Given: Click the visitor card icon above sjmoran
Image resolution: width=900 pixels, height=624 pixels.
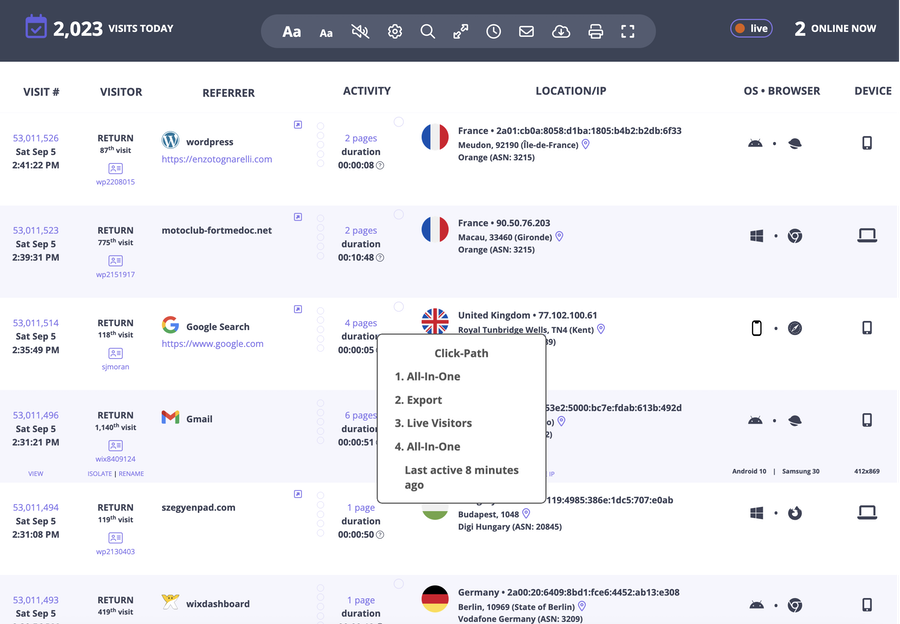Looking at the screenshot, I should pos(115,353).
